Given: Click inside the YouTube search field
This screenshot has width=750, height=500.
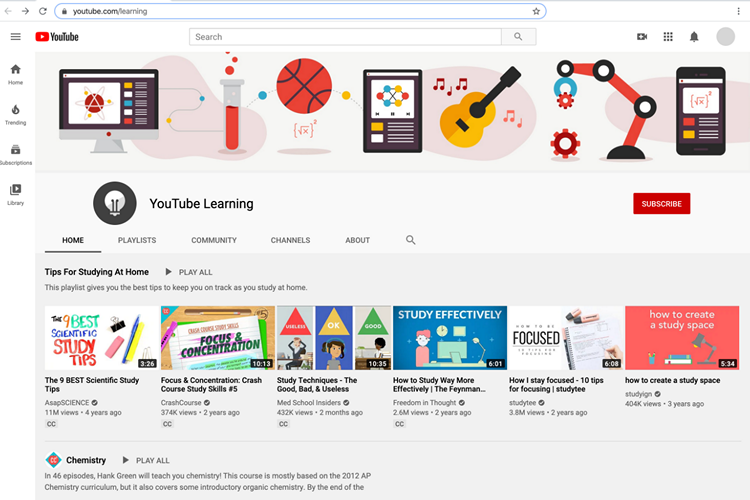Looking at the screenshot, I should point(345,37).
